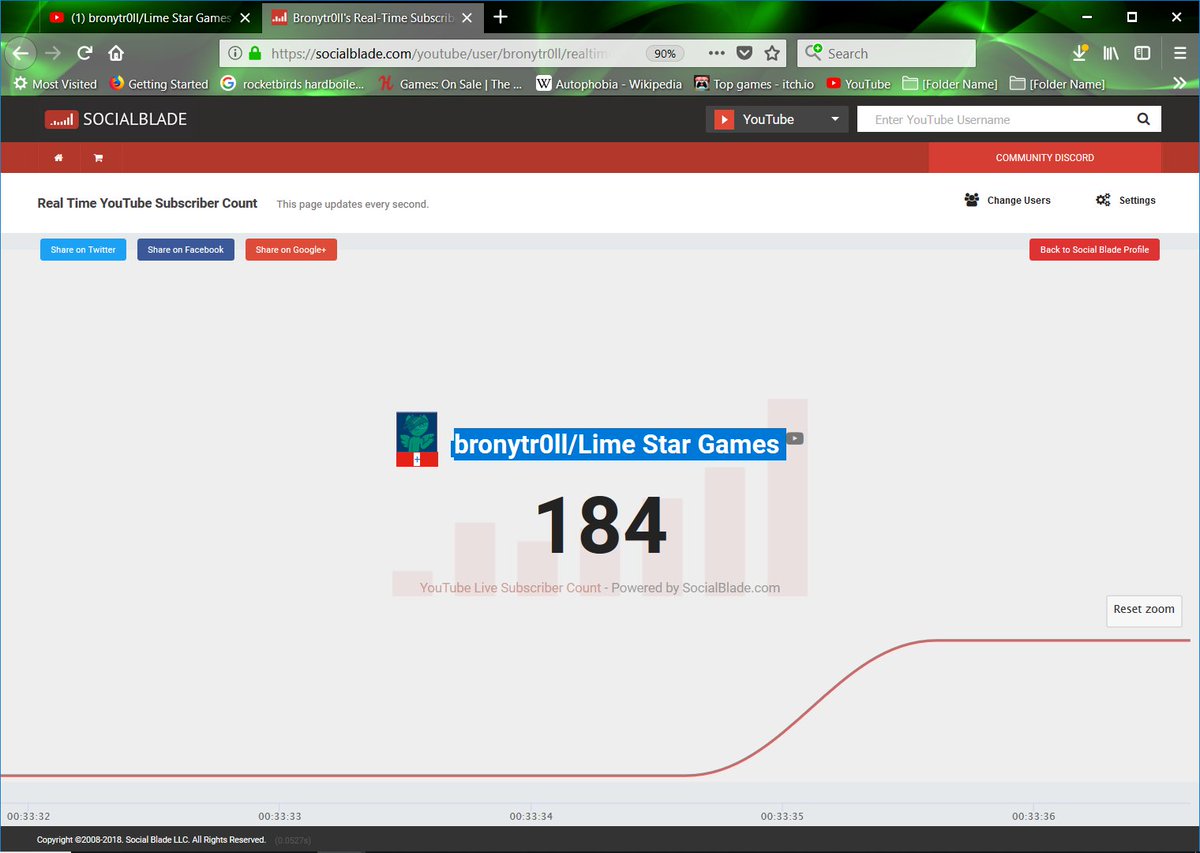Open the Autophobia - Wikipedia bookmark
Viewport: 1200px width, 853px height.
pos(608,84)
